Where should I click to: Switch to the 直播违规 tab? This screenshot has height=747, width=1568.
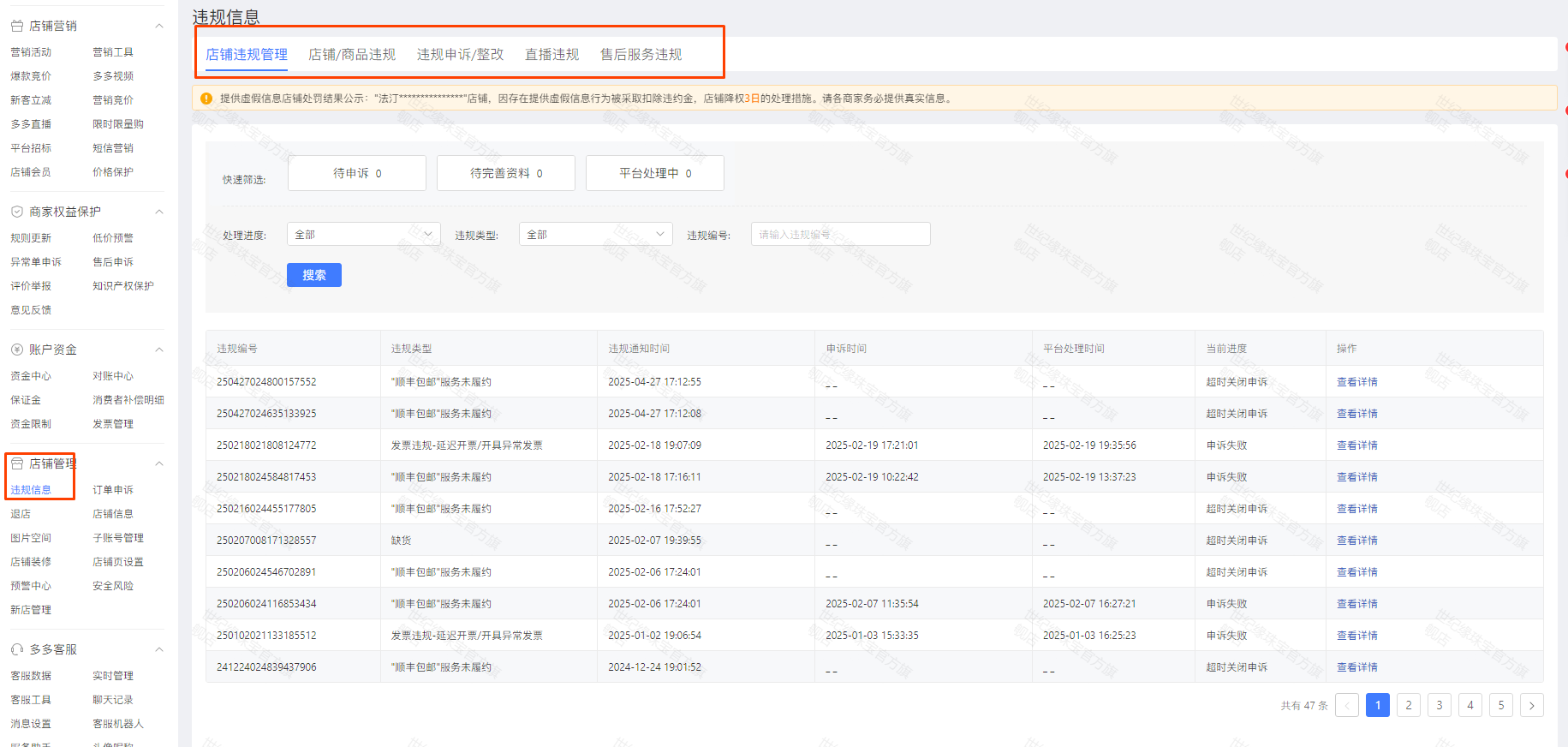[x=551, y=55]
